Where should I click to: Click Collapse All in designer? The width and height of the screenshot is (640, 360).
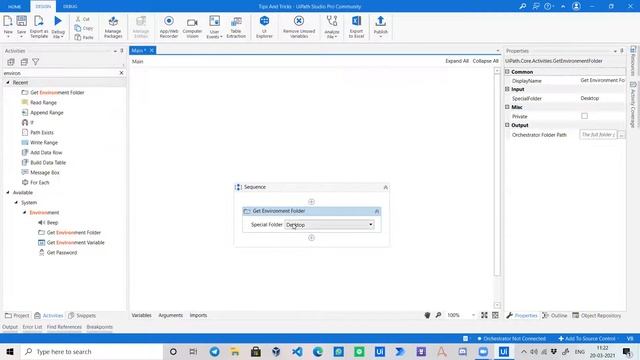[x=485, y=61]
